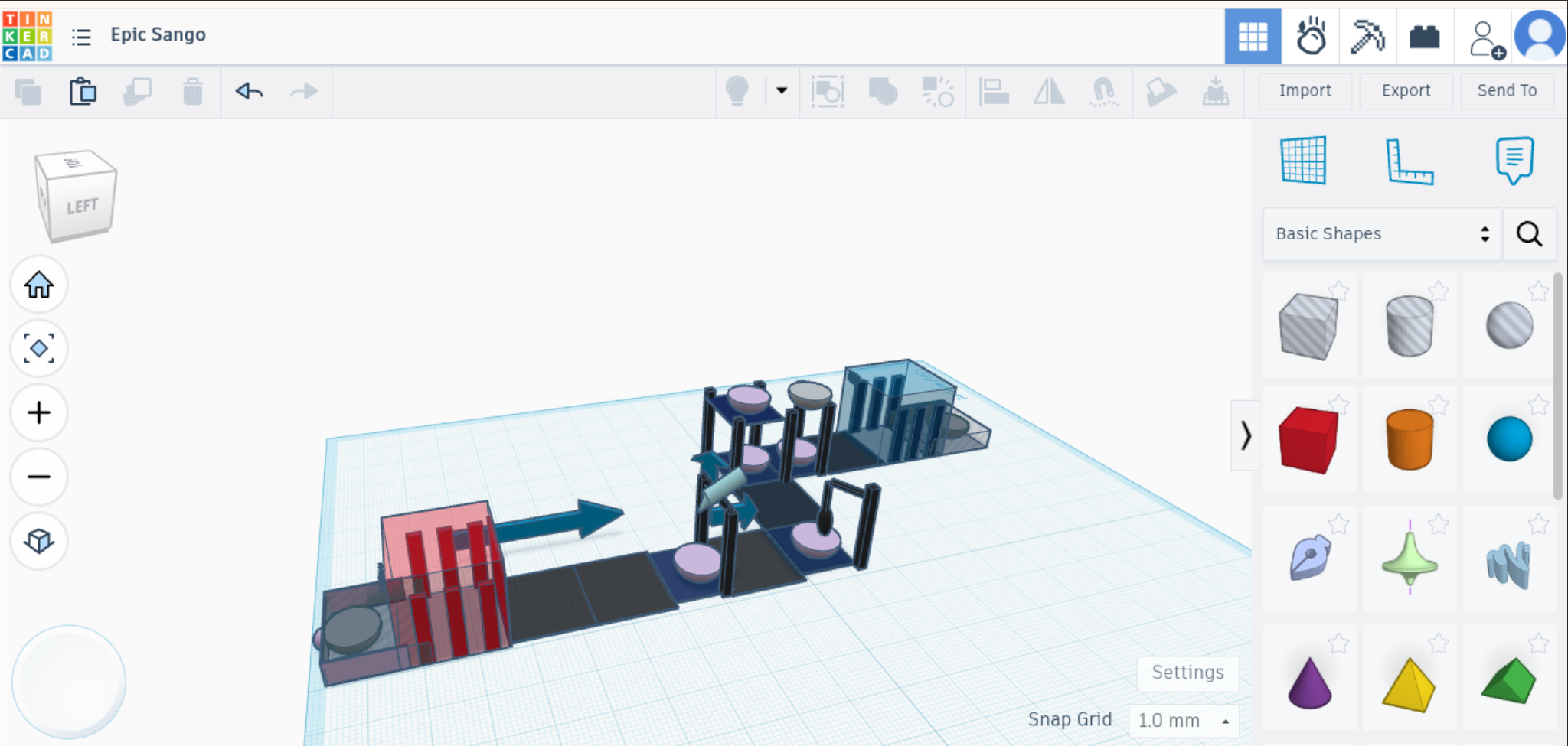Favorite the yellow Pyramid with star
1568x746 pixels.
[1439, 643]
